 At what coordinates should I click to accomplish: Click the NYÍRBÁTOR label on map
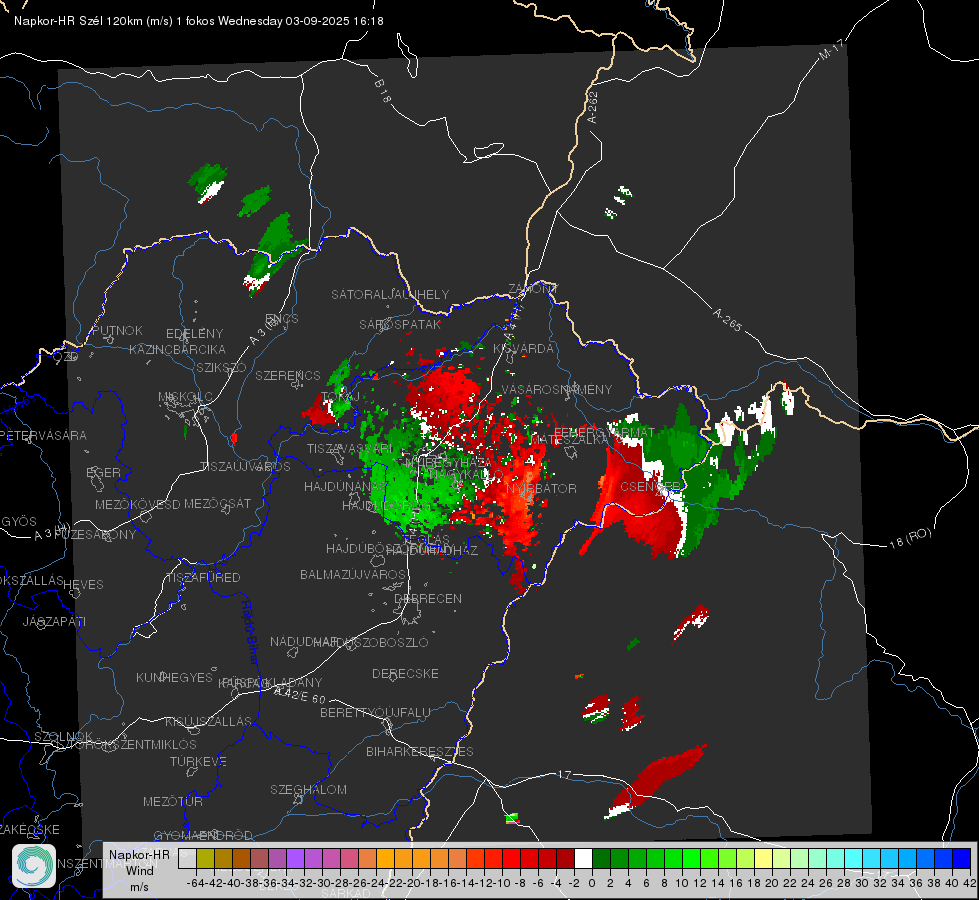pos(541,488)
